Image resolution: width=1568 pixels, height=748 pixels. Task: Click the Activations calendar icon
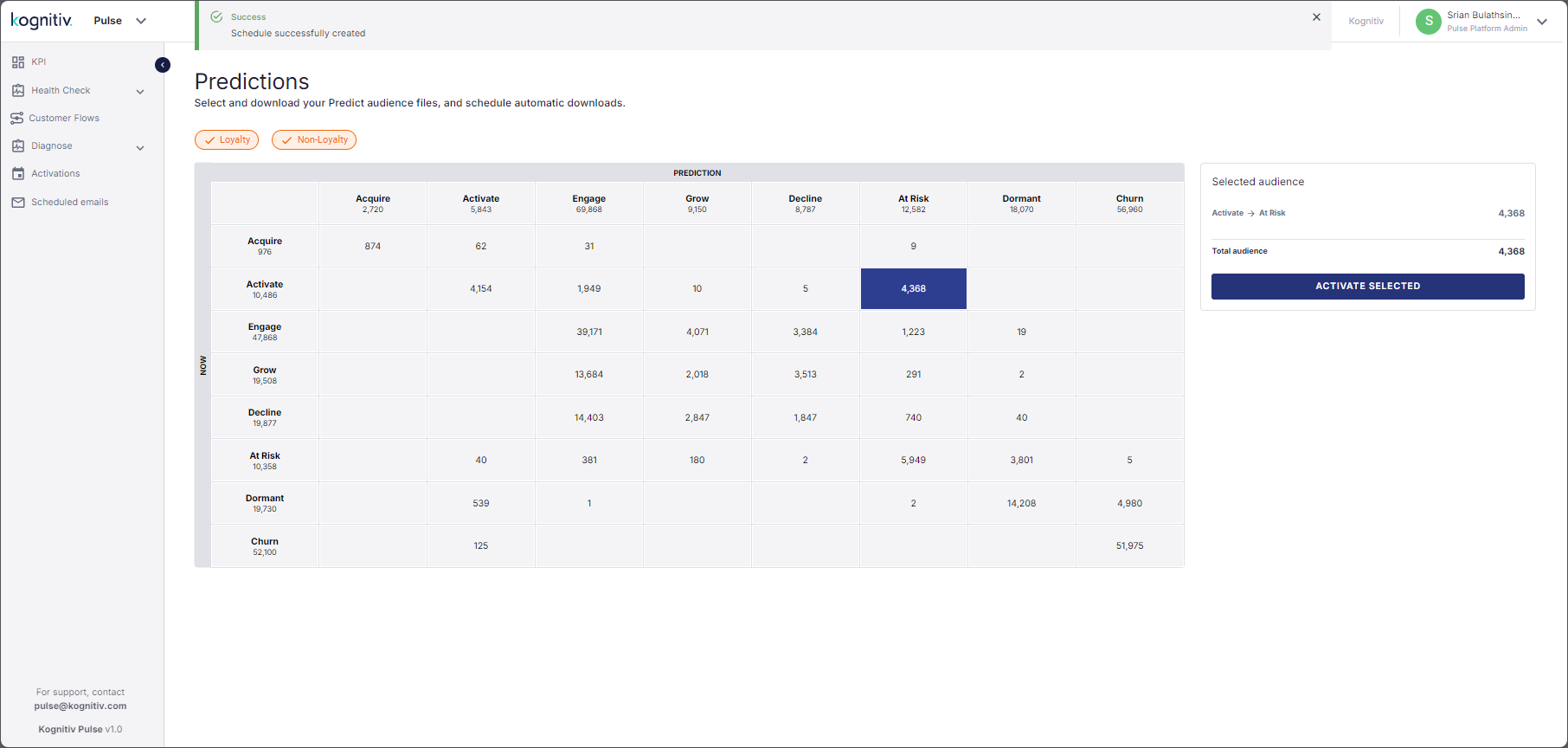coord(18,174)
